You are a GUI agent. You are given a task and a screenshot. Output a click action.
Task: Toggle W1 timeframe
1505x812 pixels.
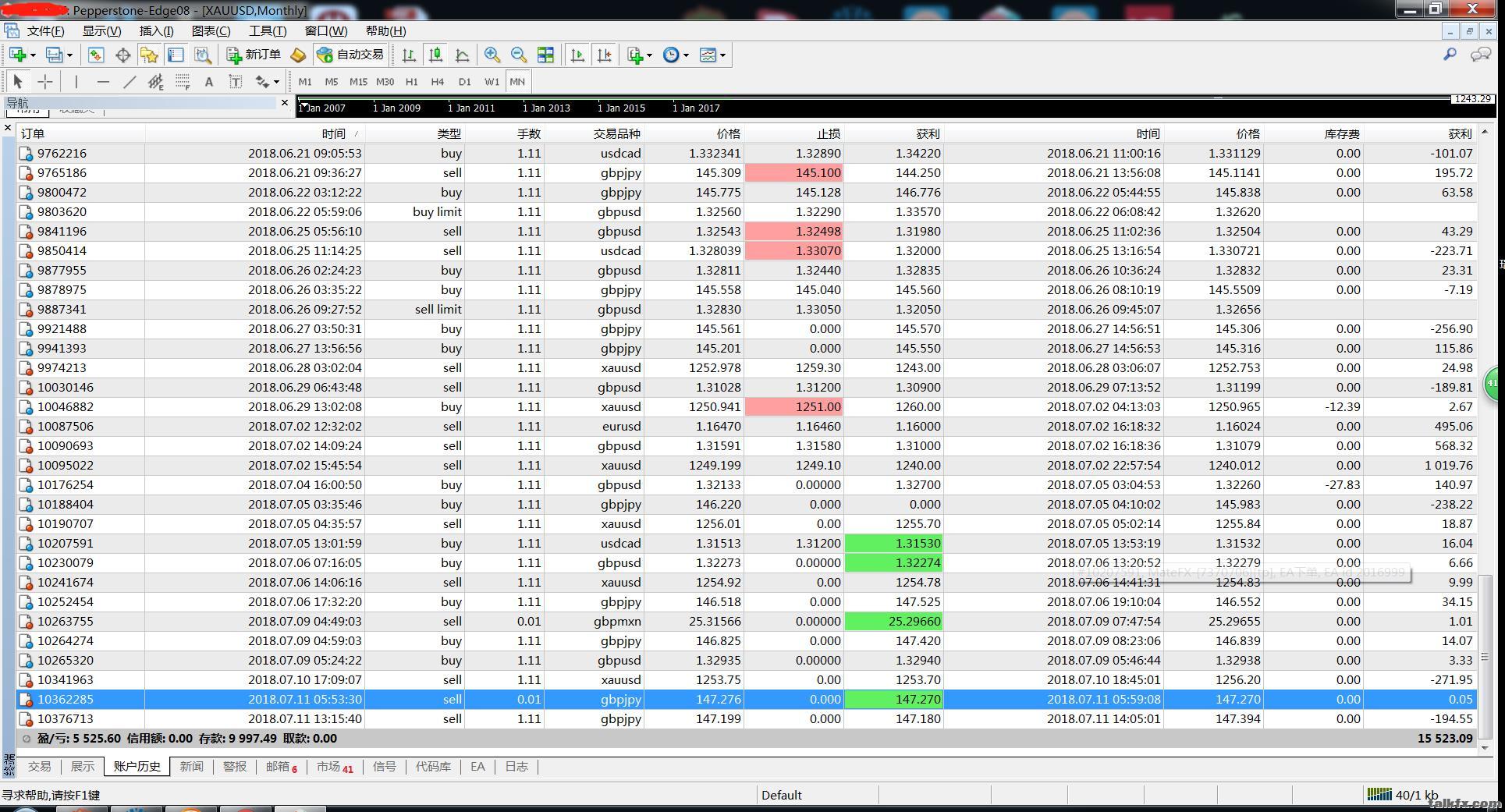(492, 81)
